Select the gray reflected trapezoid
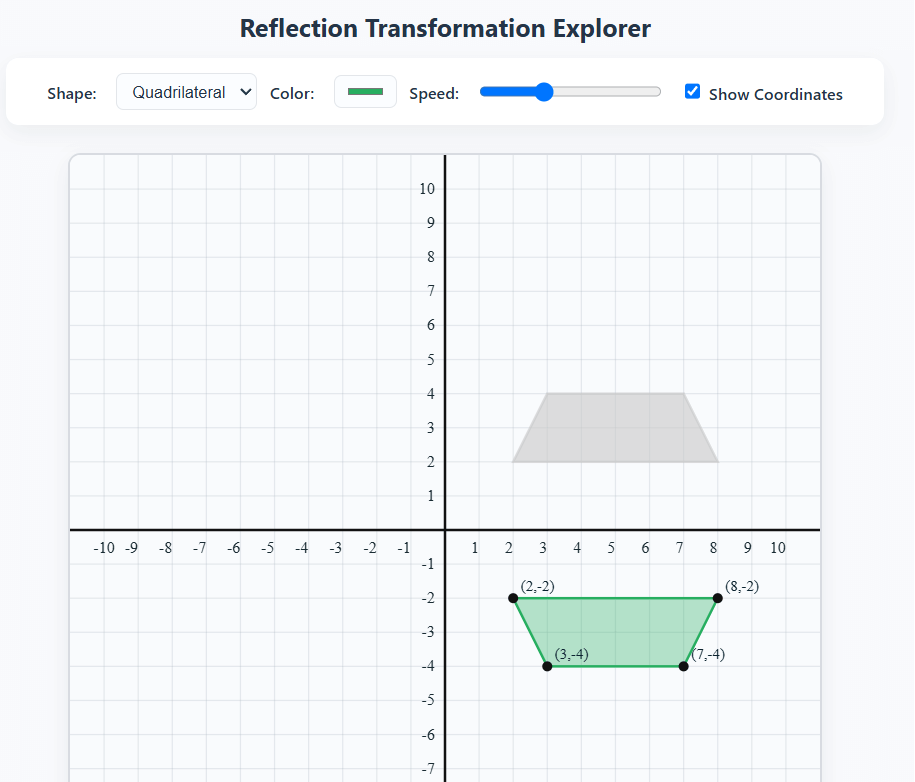 pos(615,428)
